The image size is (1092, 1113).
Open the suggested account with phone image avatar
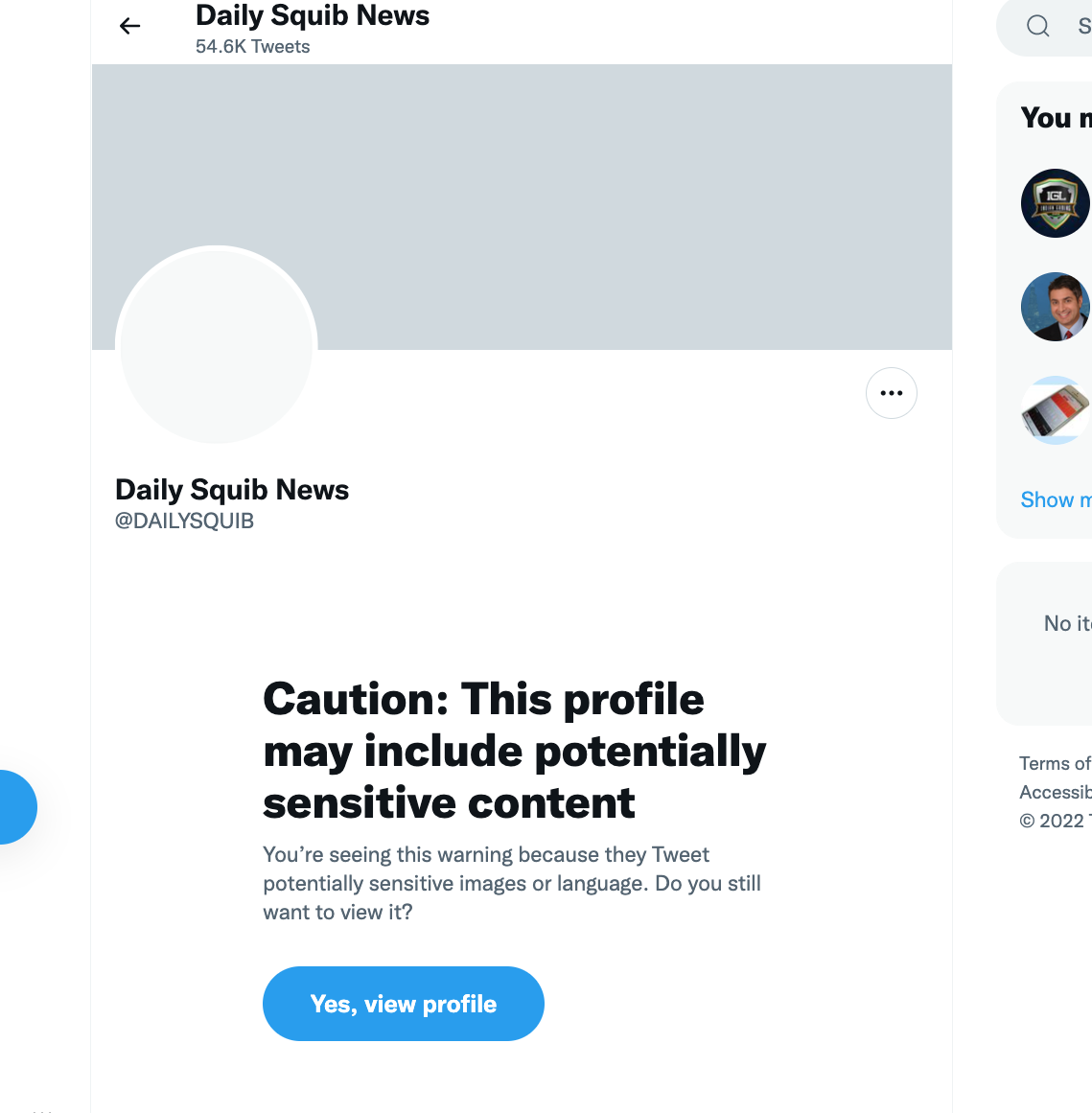(1055, 410)
